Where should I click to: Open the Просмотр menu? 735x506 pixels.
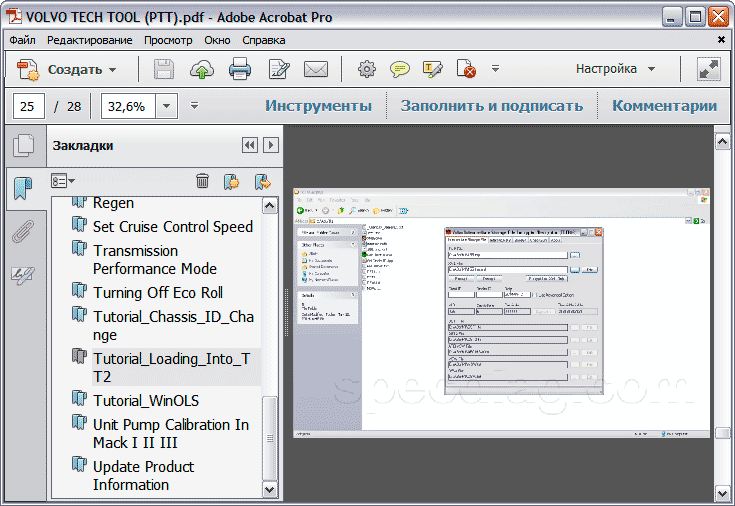pos(168,40)
